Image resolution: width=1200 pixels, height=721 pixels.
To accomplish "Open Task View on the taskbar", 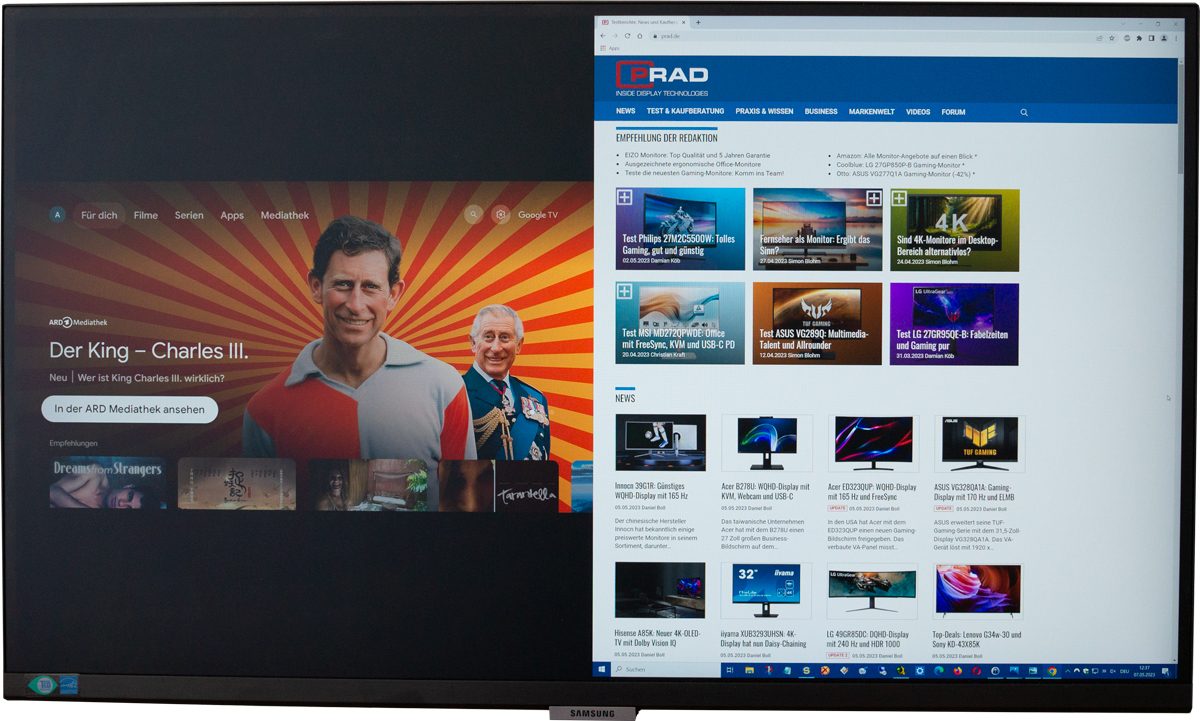I will coord(731,670).
